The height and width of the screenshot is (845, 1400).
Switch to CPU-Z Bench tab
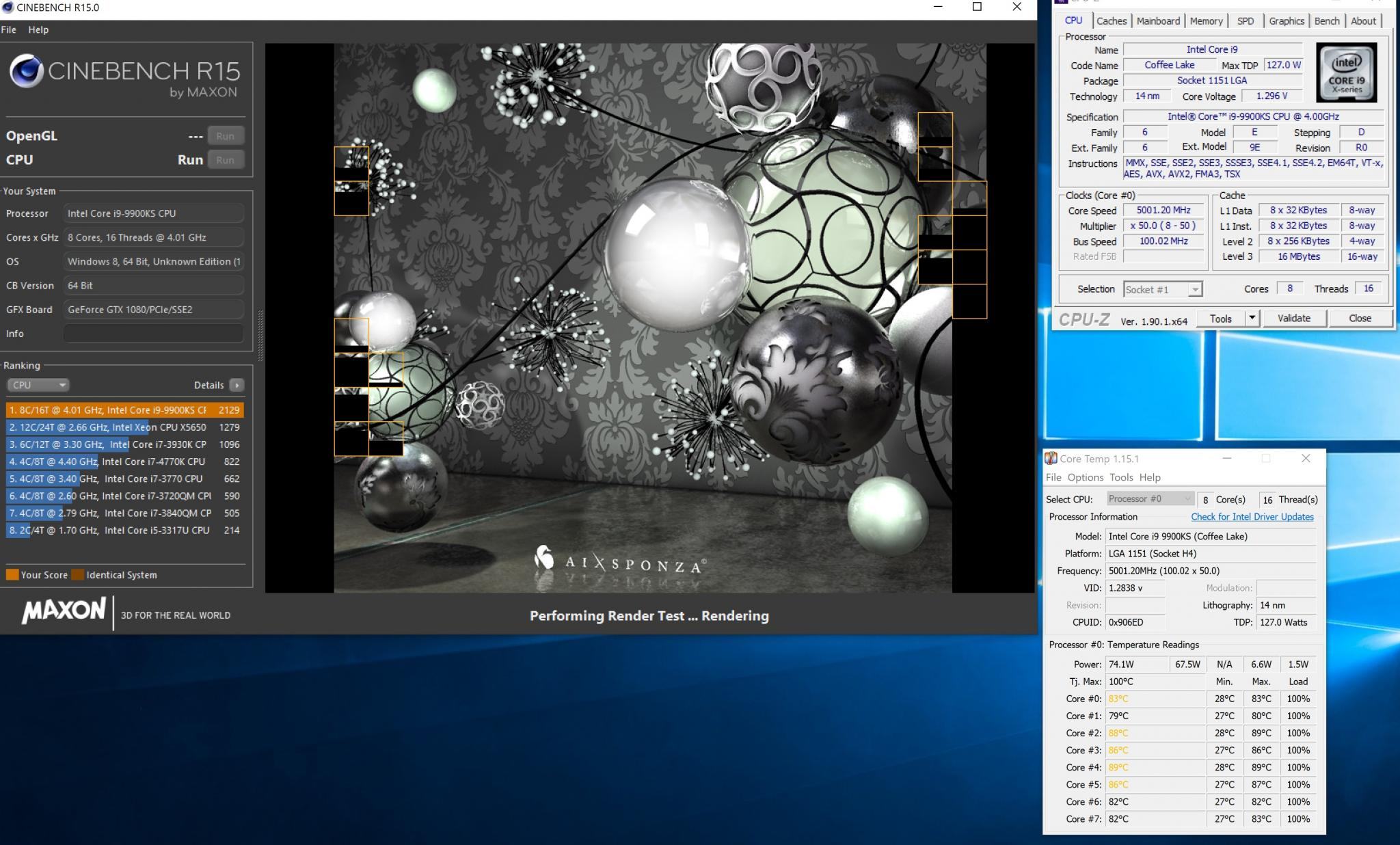[x=1327, y=21]
